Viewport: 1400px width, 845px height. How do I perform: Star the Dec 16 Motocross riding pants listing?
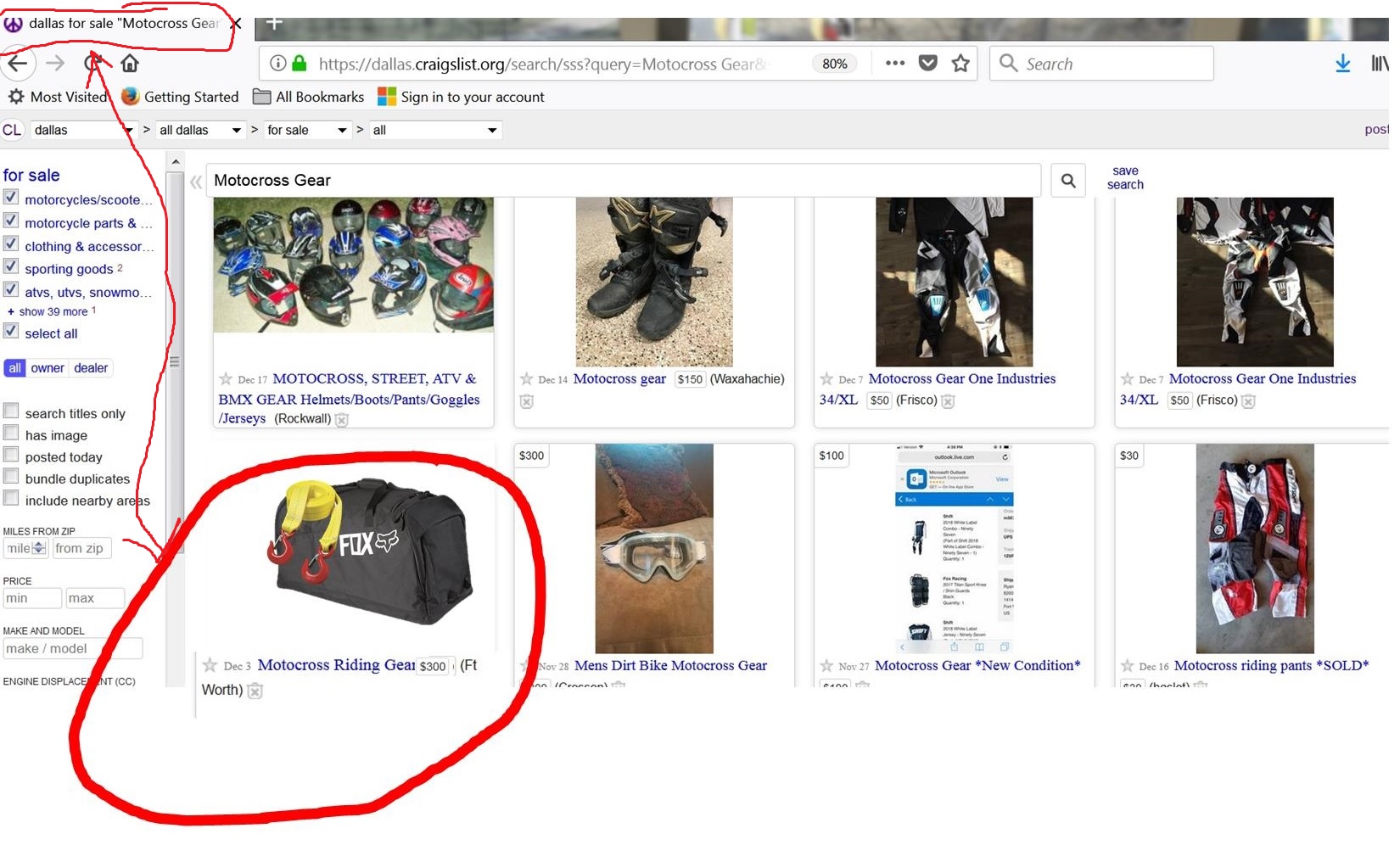point(1127,666)
